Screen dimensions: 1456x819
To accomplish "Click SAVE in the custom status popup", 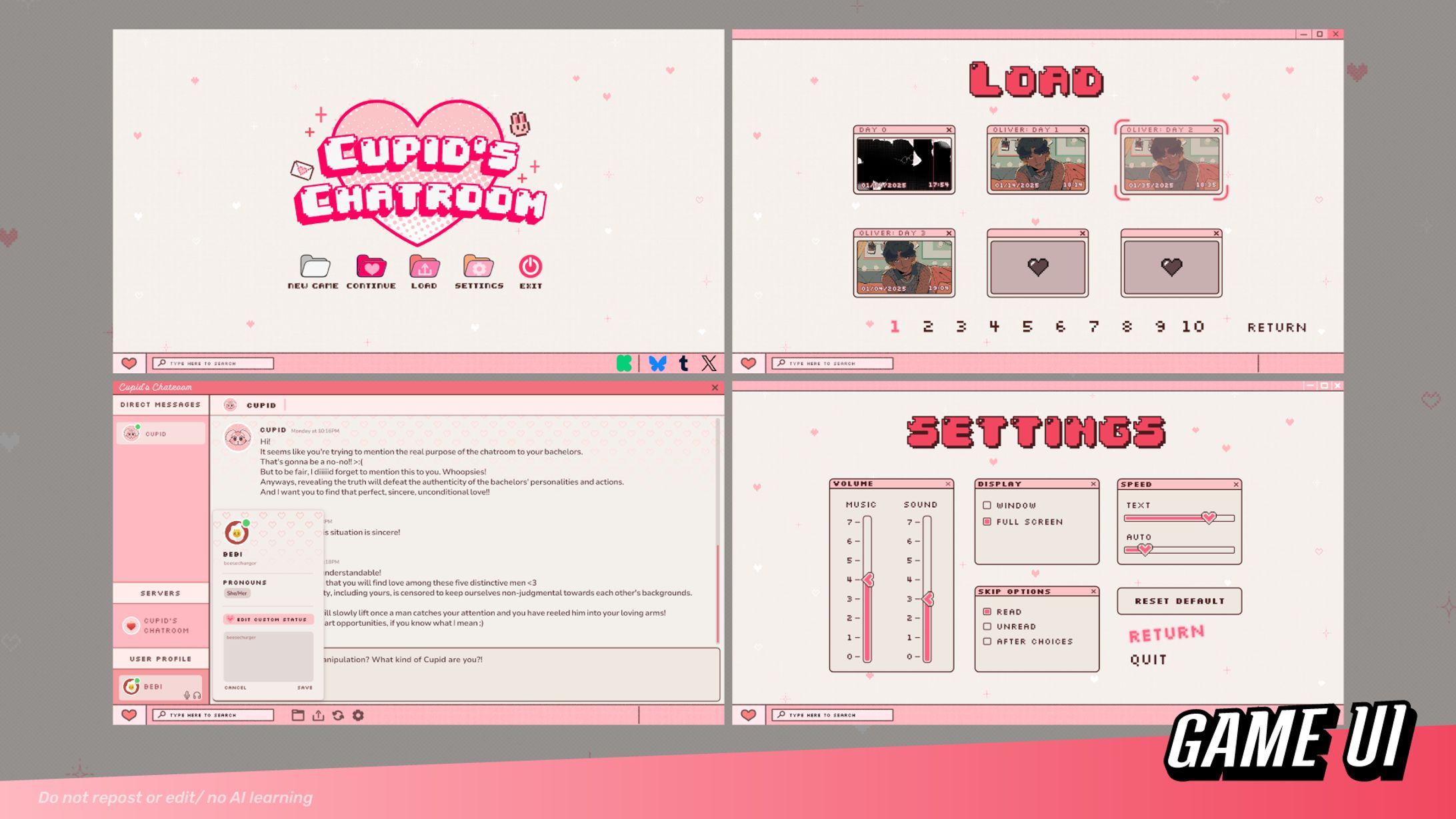I will tap(305, 688).
